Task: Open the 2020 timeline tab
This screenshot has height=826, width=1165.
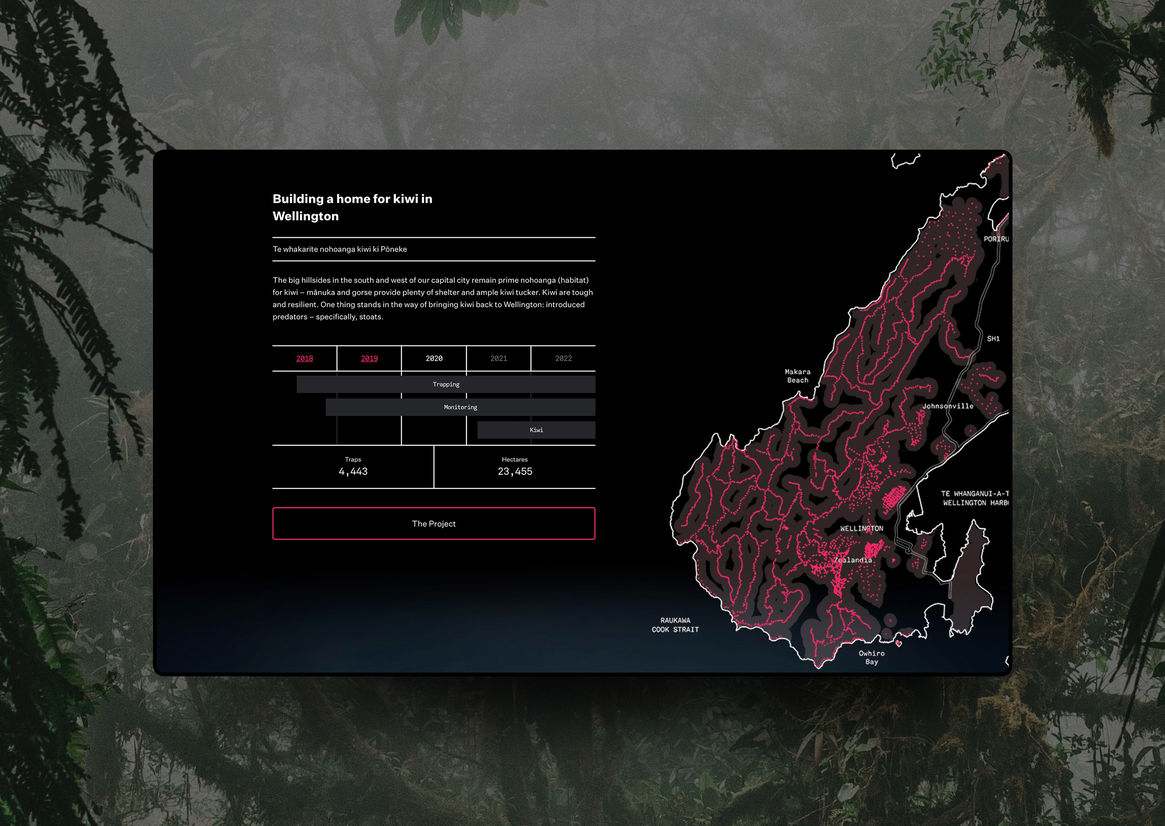Action: click(433, 358)
